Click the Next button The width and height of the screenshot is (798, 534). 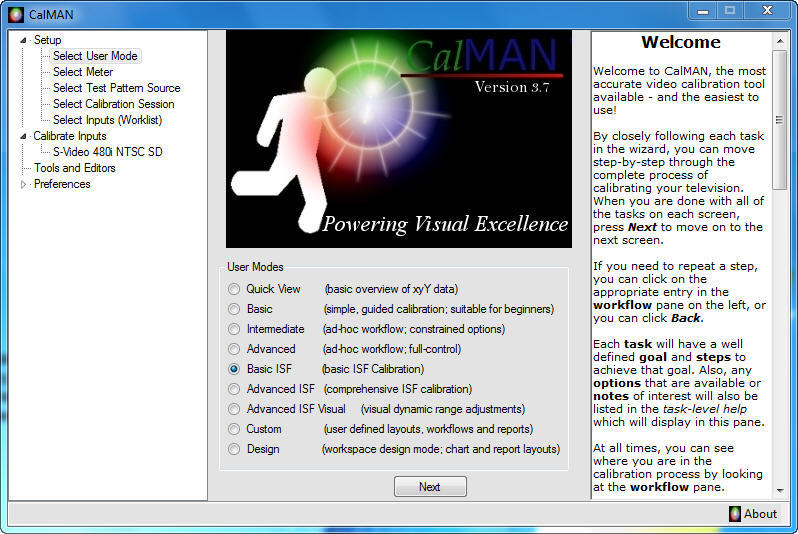(x=430, y=487)
